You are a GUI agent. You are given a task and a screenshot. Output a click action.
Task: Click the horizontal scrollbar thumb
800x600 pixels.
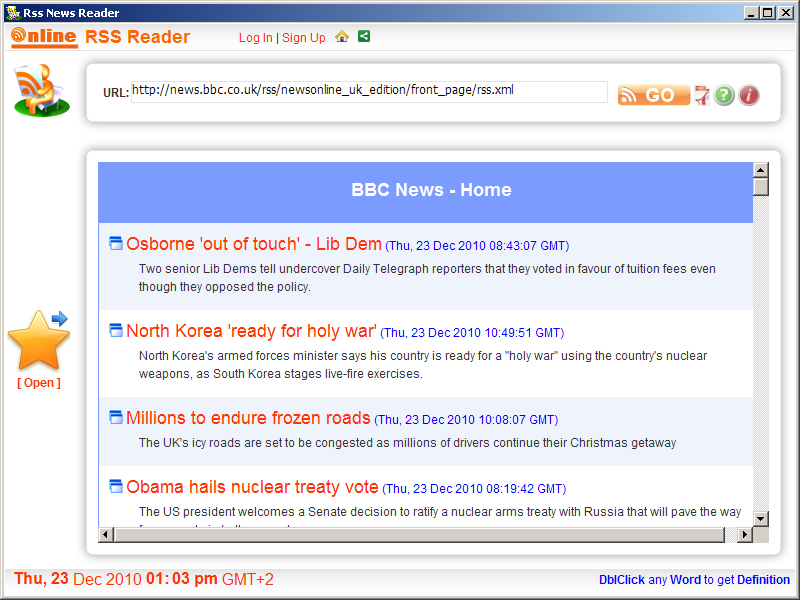coord(419,535)
